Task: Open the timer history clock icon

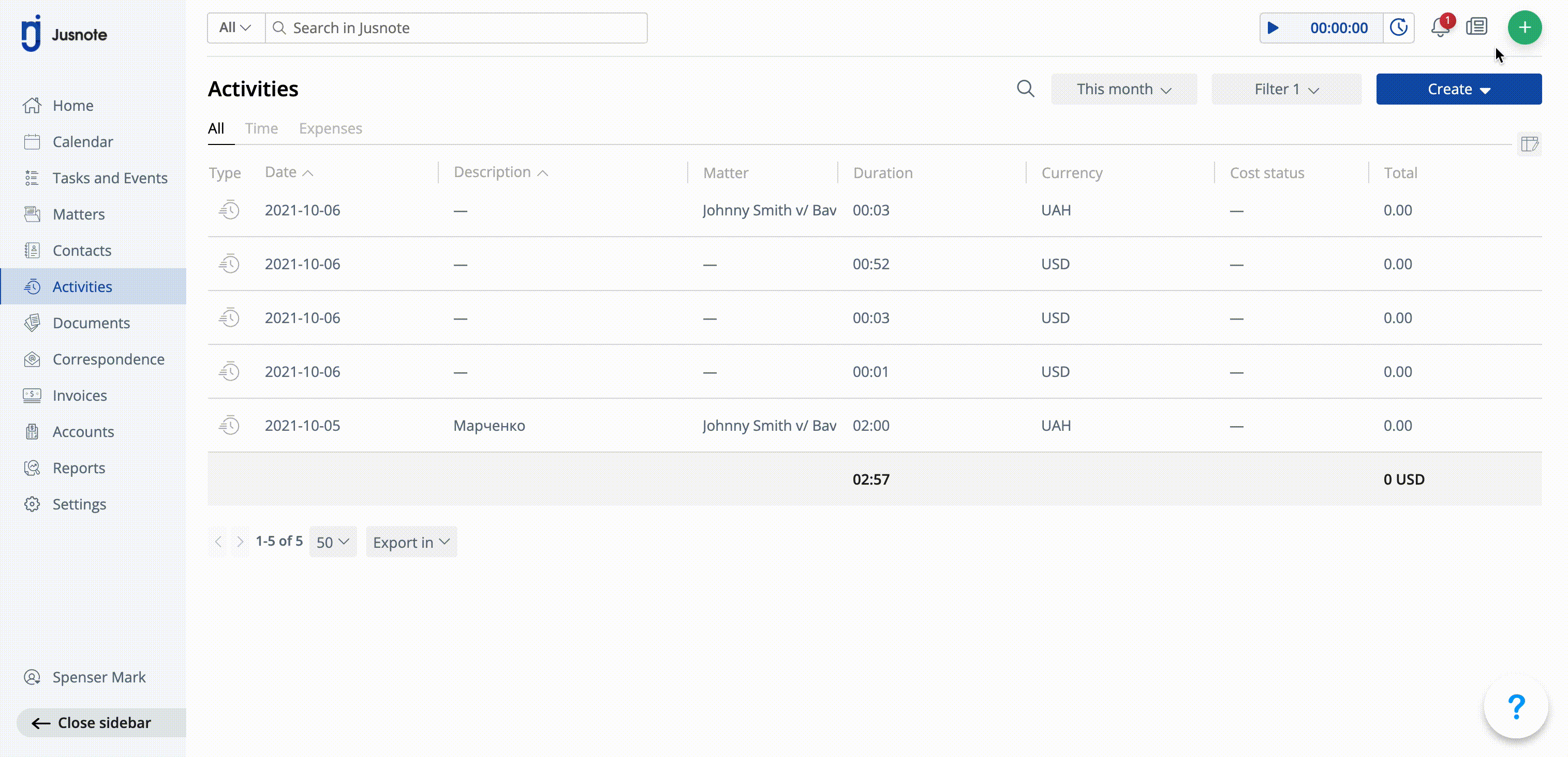Action: click(x=1398, y=28)
